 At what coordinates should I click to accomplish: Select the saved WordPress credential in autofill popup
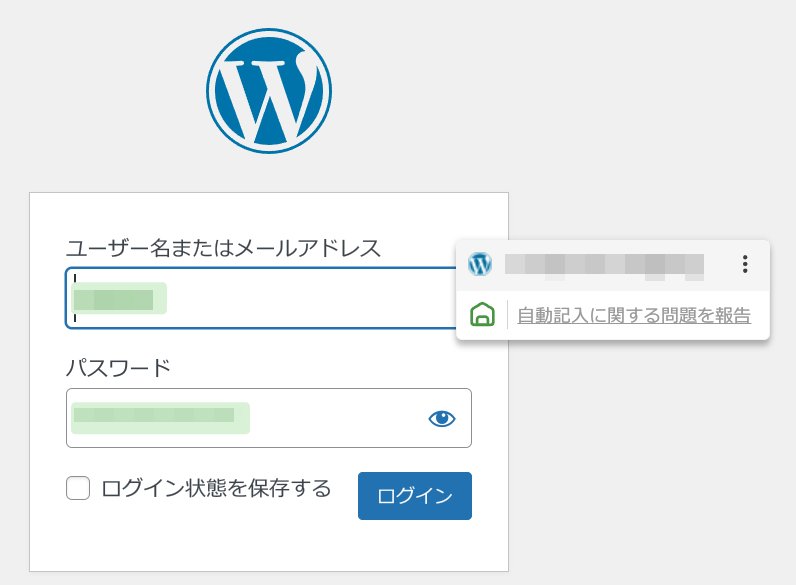tap(613, 265)
